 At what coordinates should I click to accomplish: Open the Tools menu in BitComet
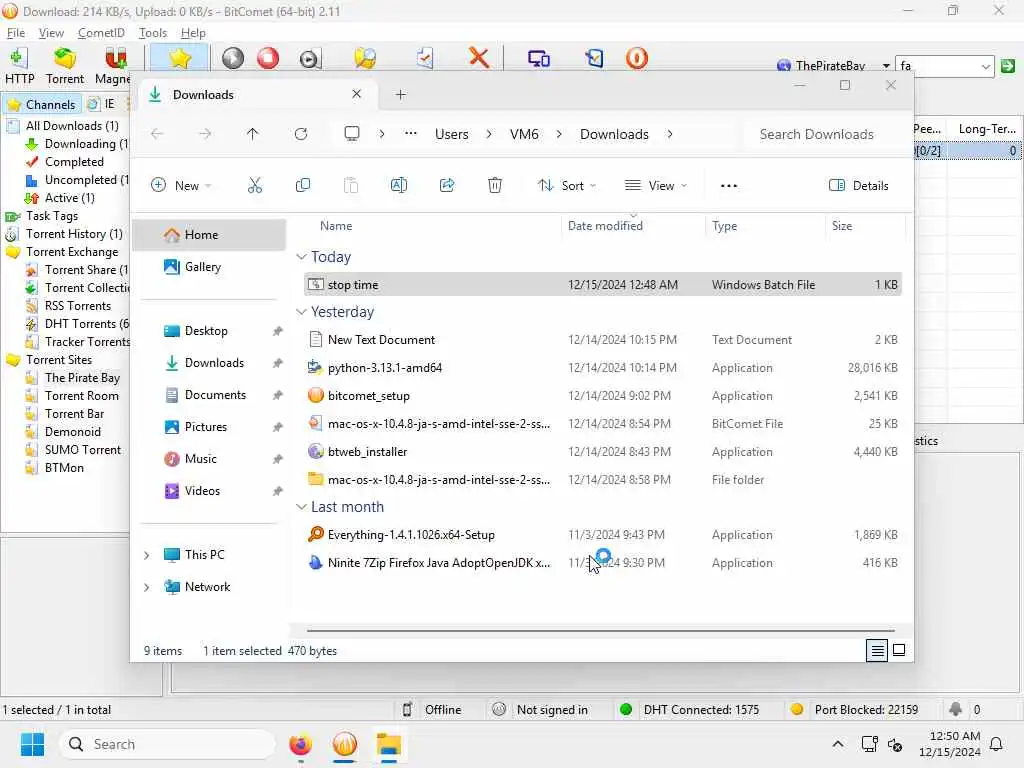(x=153, y=33)
